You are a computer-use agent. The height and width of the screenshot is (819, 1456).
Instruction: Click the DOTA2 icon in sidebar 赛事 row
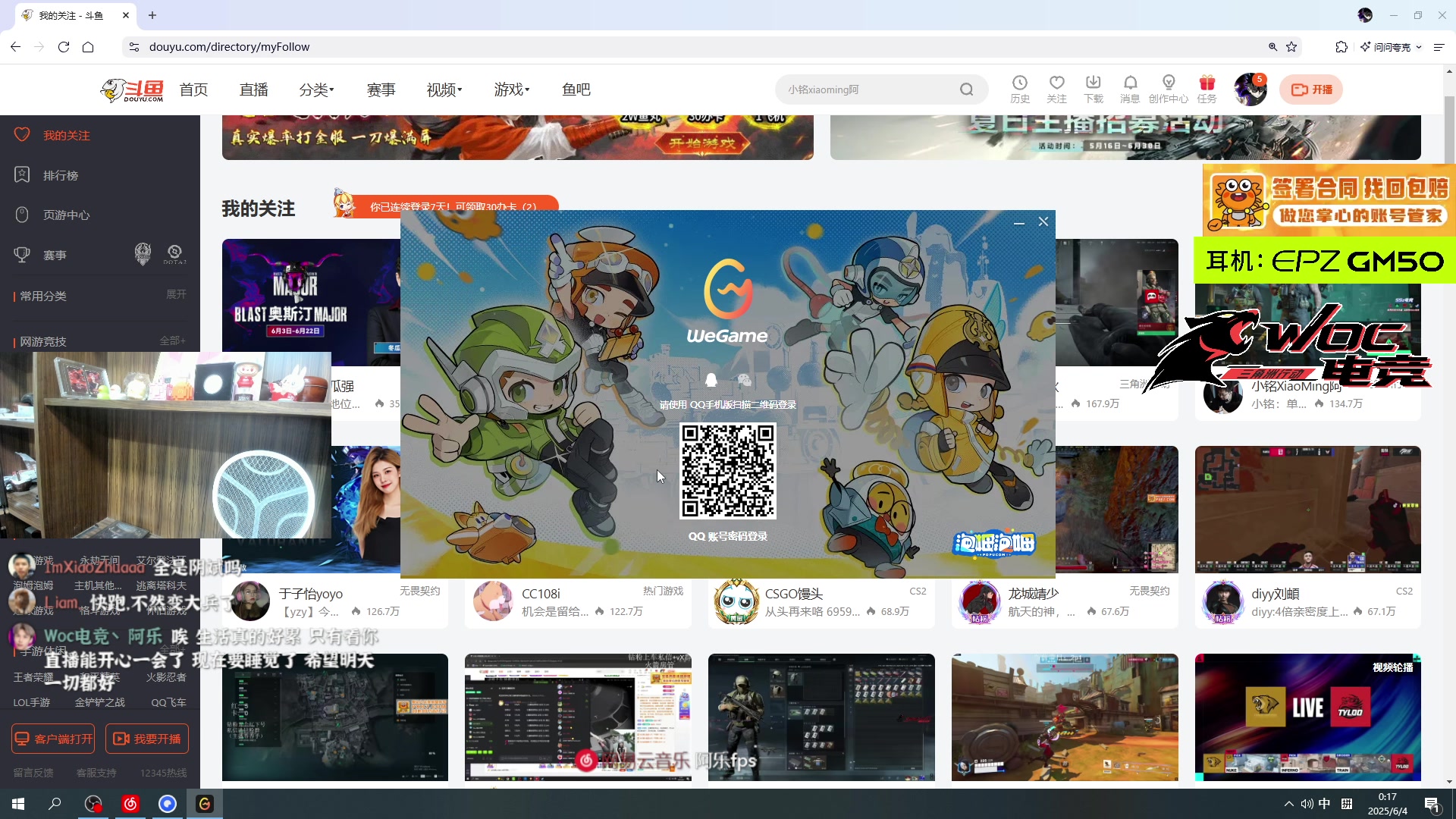[x=174, y=254]
